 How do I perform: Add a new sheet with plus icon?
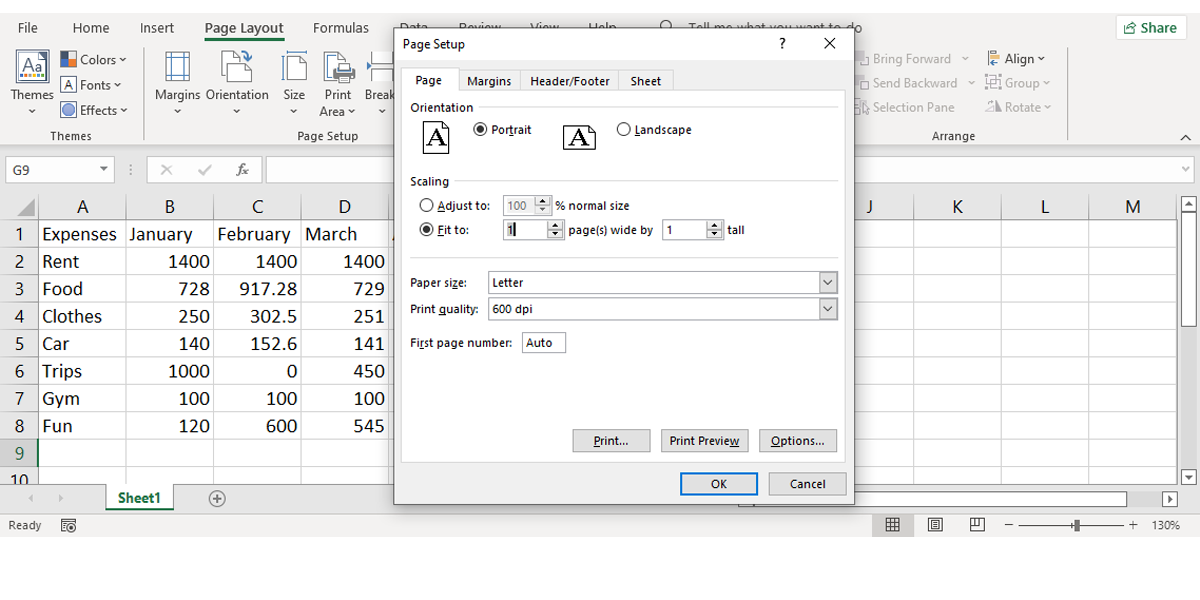(x=217, y=498)
